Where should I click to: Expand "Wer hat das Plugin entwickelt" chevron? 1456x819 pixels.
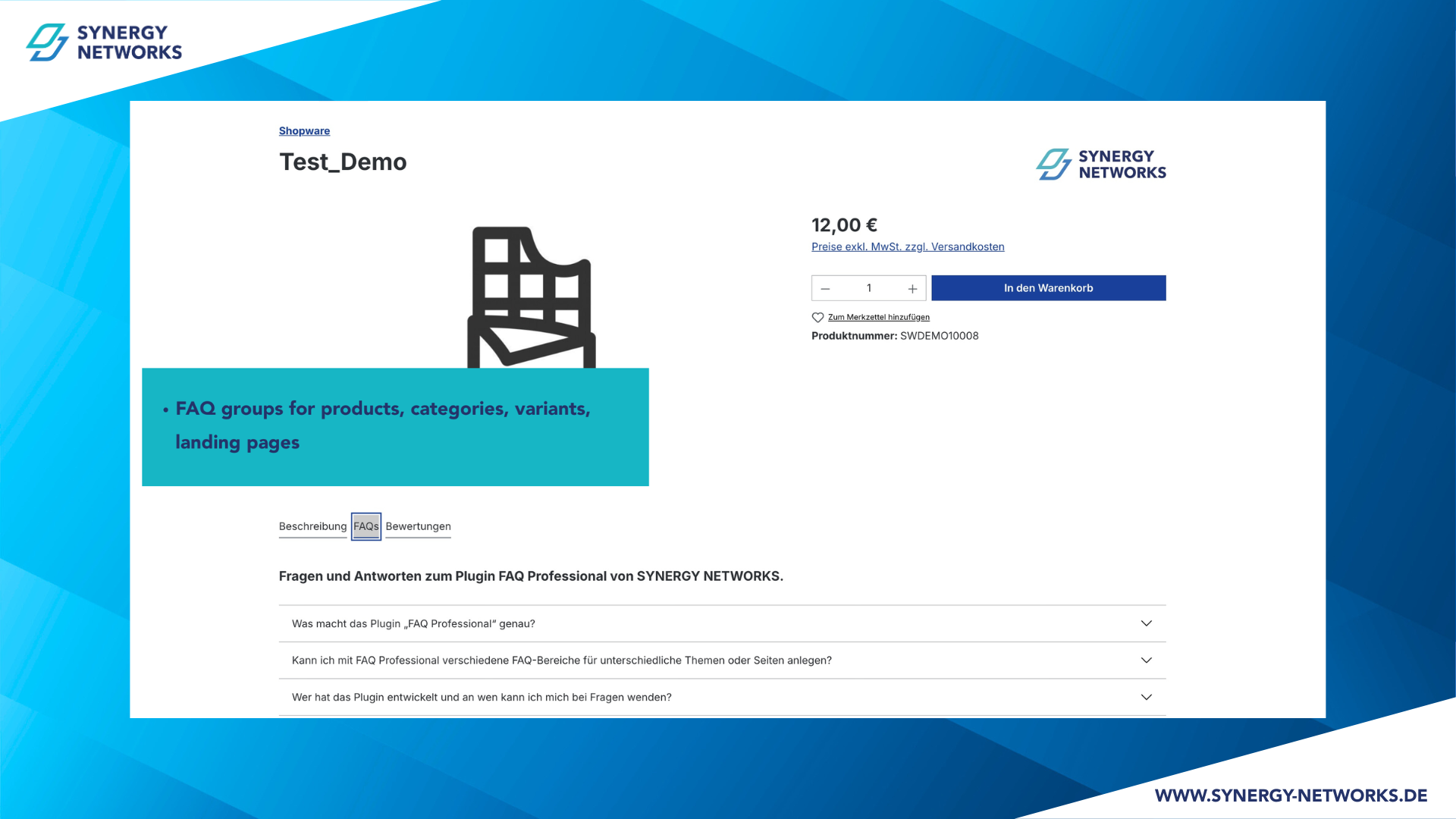pyautogui.click(x=1147, y=697)
